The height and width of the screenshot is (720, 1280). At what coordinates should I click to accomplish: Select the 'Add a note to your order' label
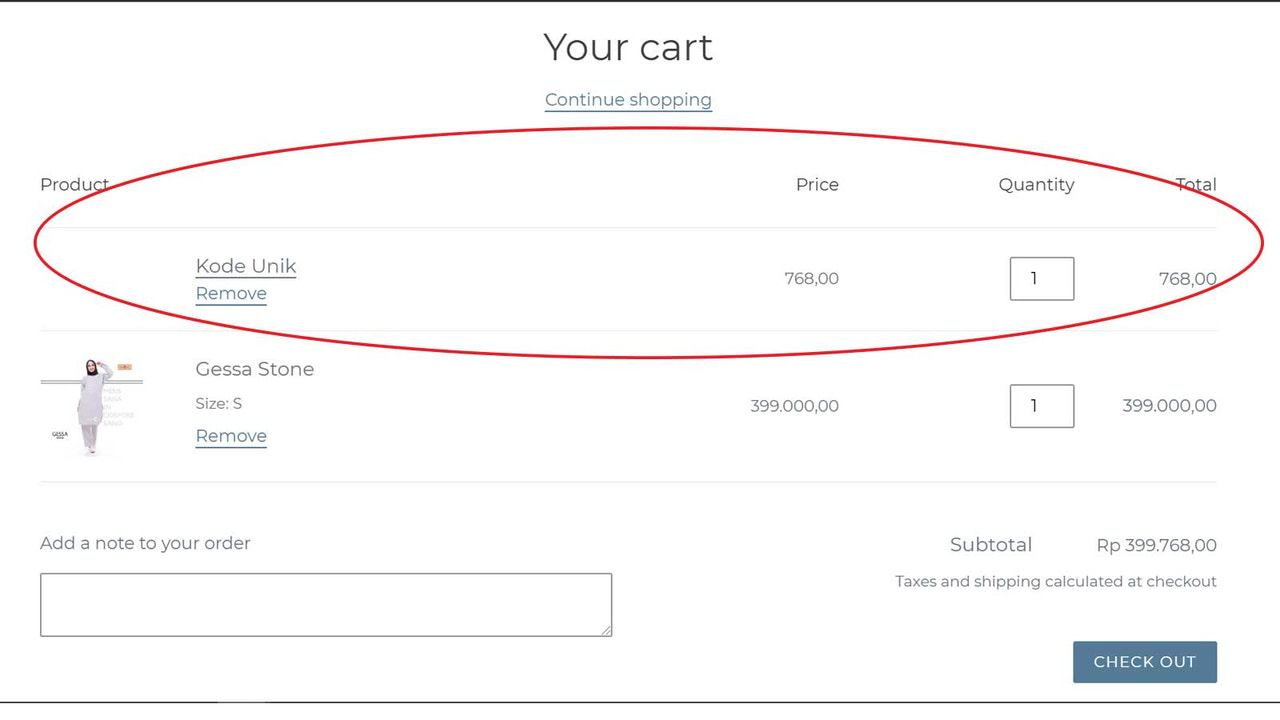tap(145, 543)
